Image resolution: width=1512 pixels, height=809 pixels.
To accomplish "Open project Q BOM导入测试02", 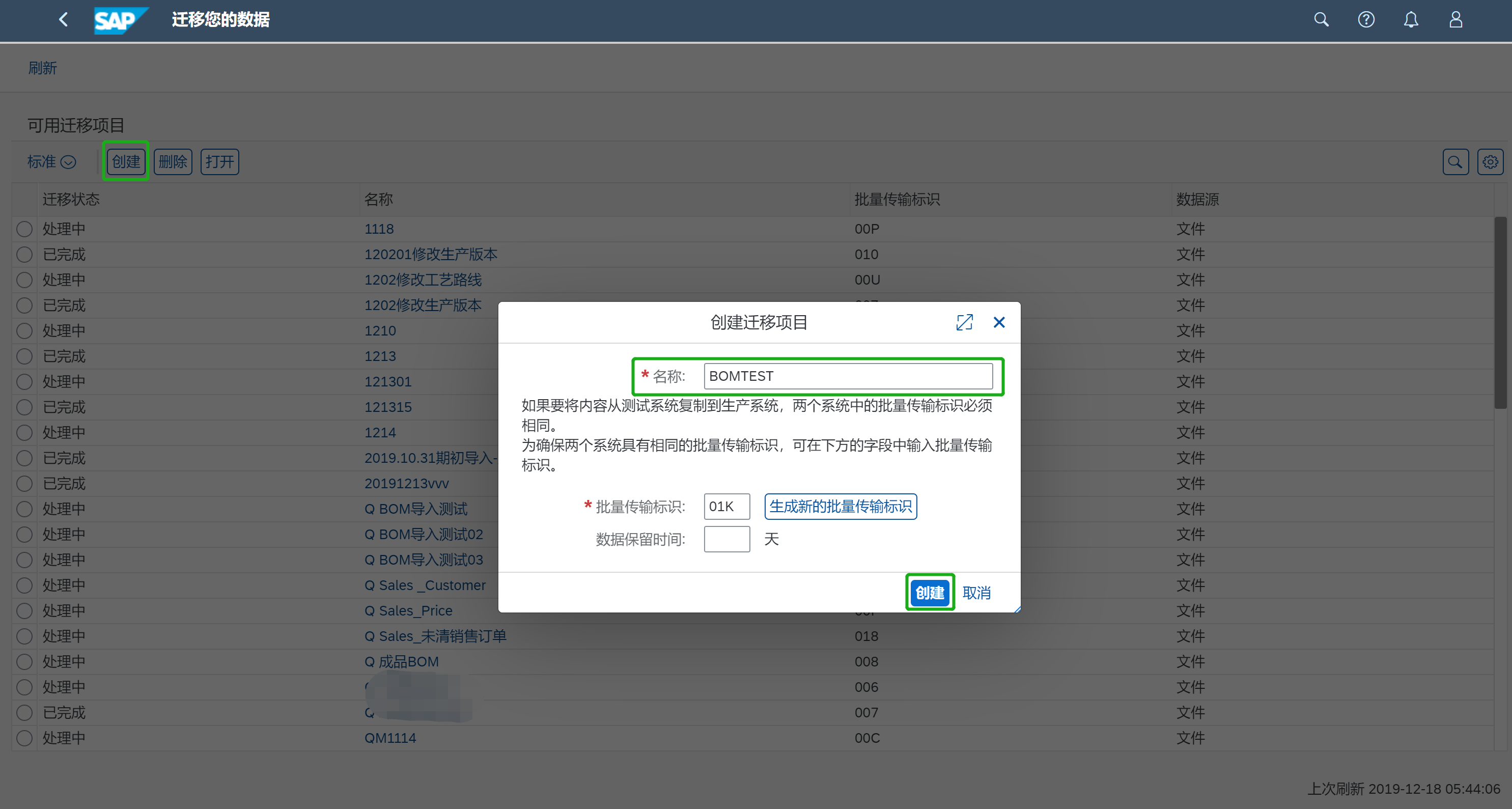I will 423,534.
